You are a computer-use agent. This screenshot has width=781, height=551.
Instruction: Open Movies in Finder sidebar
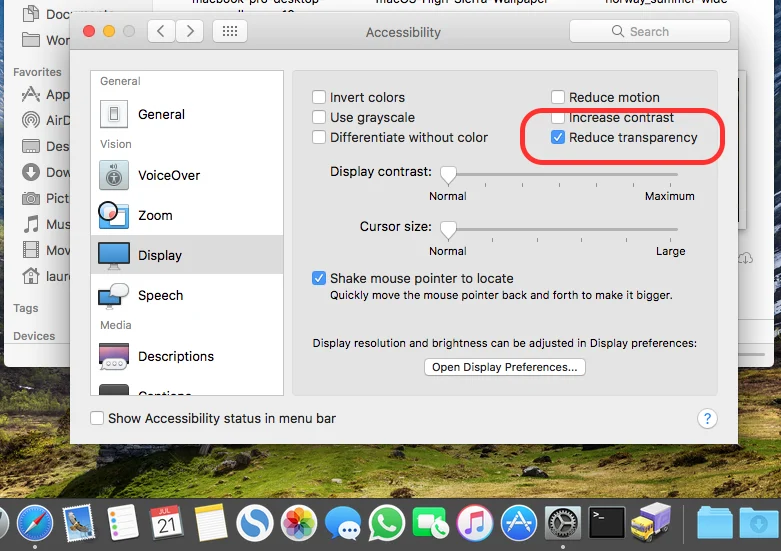45,250
